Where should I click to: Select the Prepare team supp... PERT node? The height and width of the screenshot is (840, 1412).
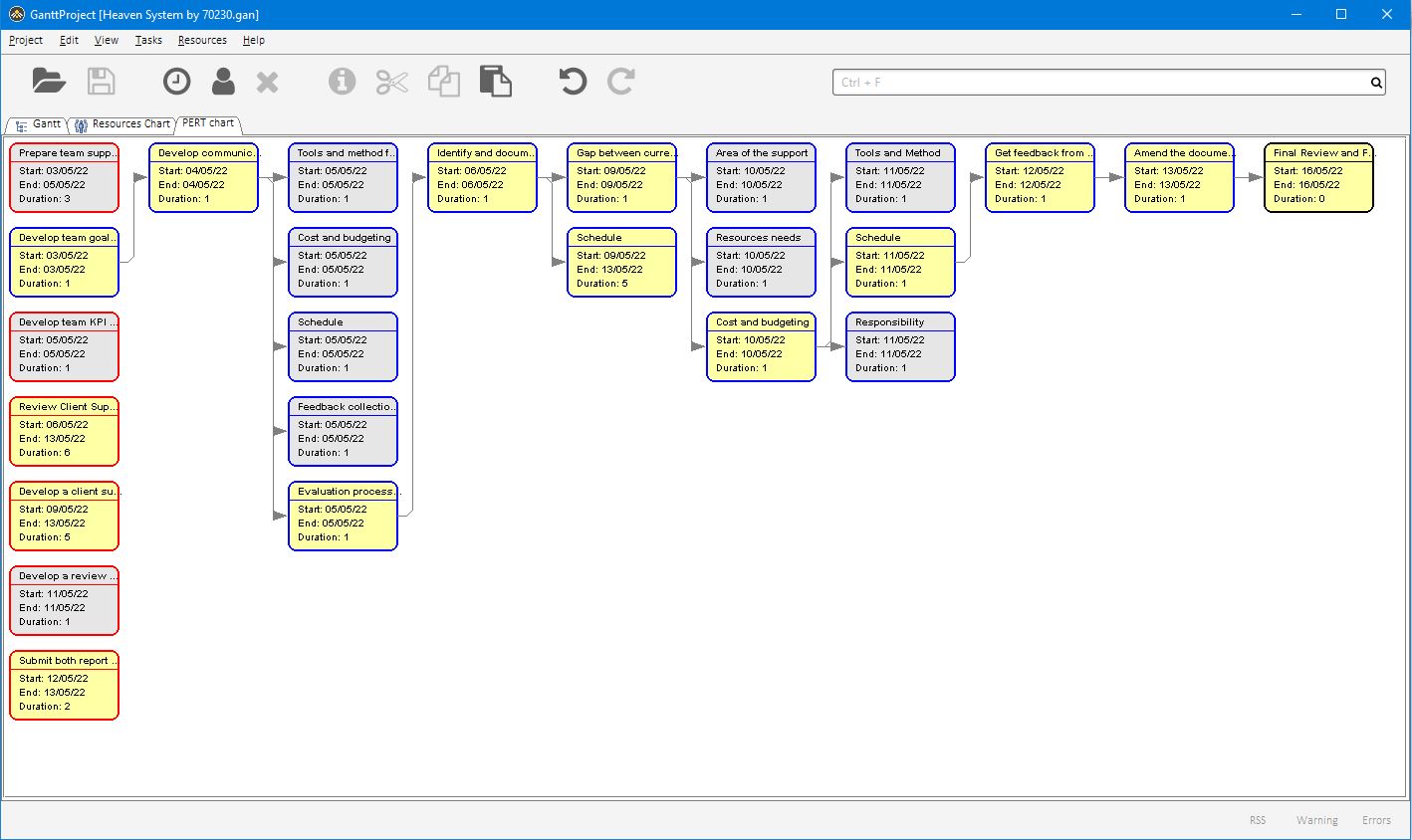point(64,177)
